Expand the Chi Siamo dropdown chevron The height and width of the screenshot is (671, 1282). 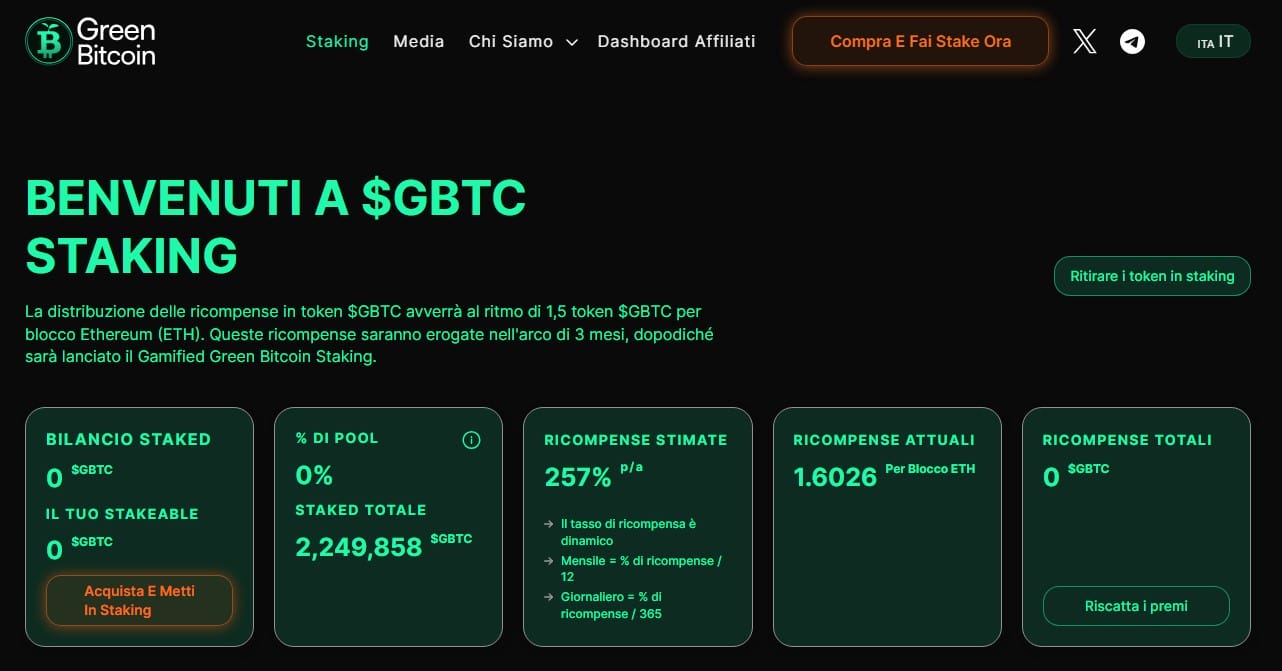(572, 42)
